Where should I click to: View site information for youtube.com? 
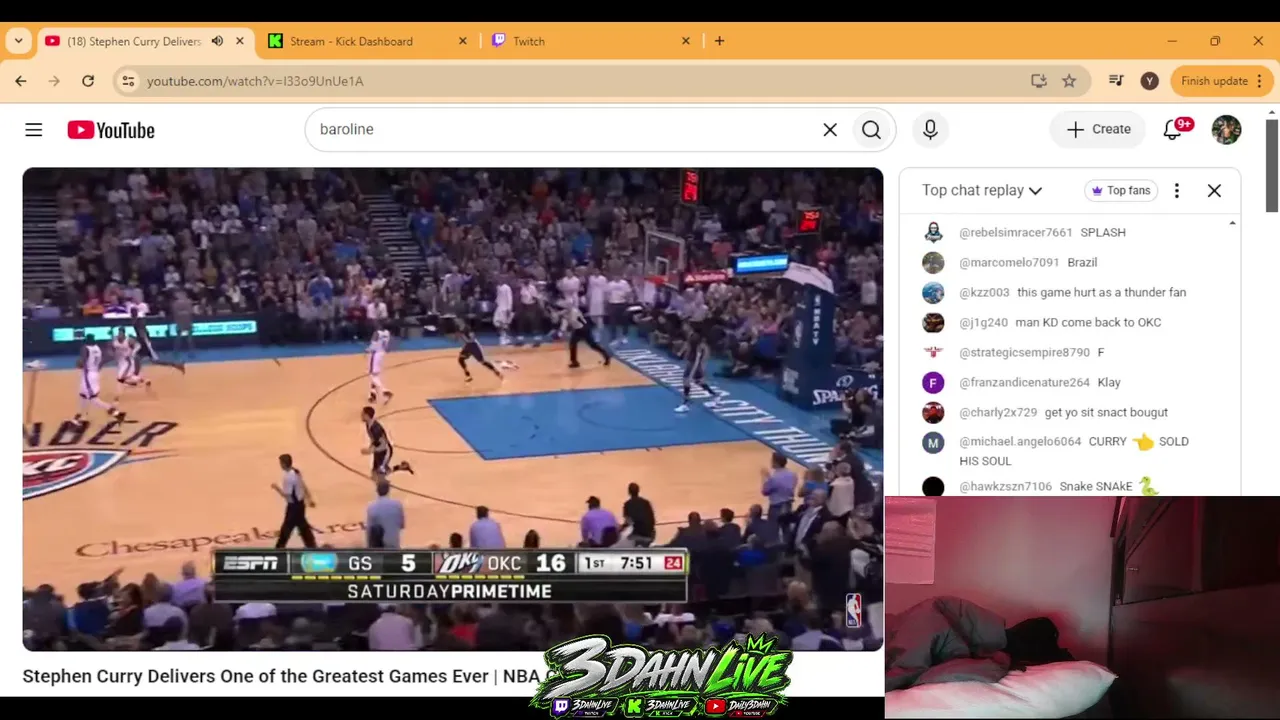point(128,81)
